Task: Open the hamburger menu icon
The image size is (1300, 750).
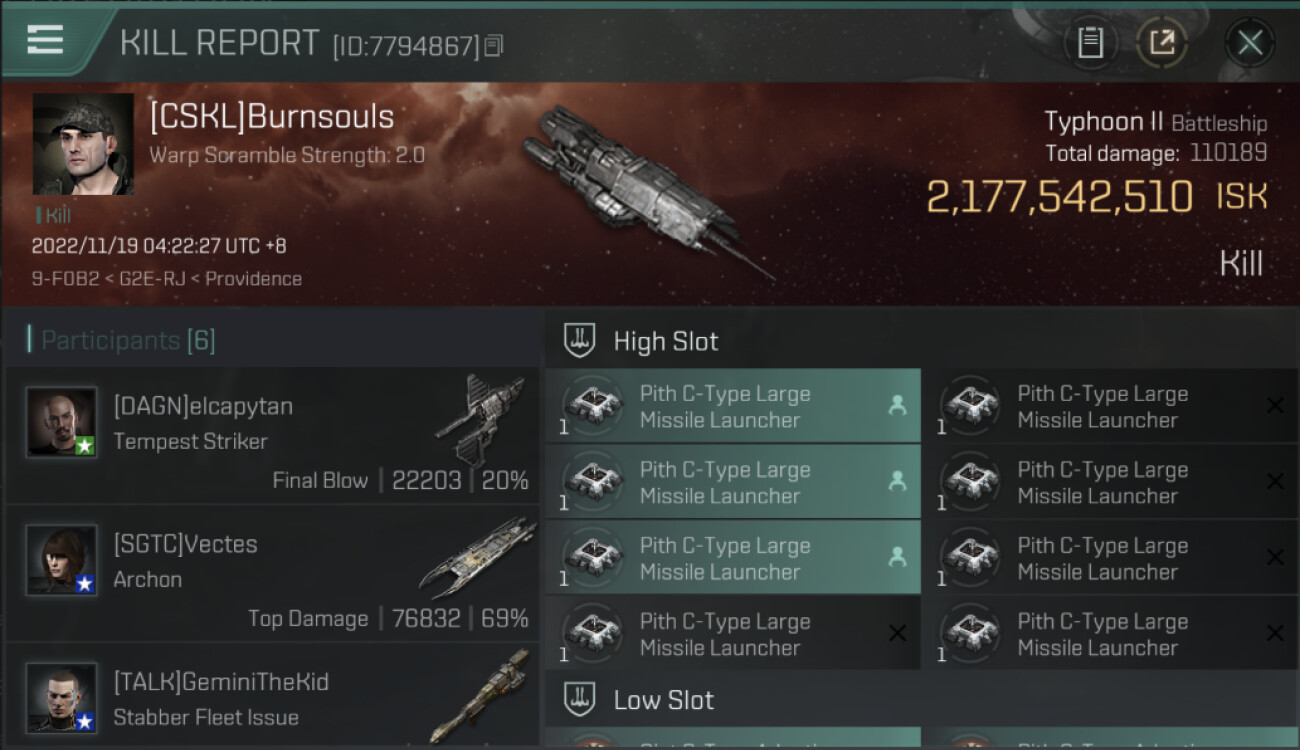Action: pos(45,40)
